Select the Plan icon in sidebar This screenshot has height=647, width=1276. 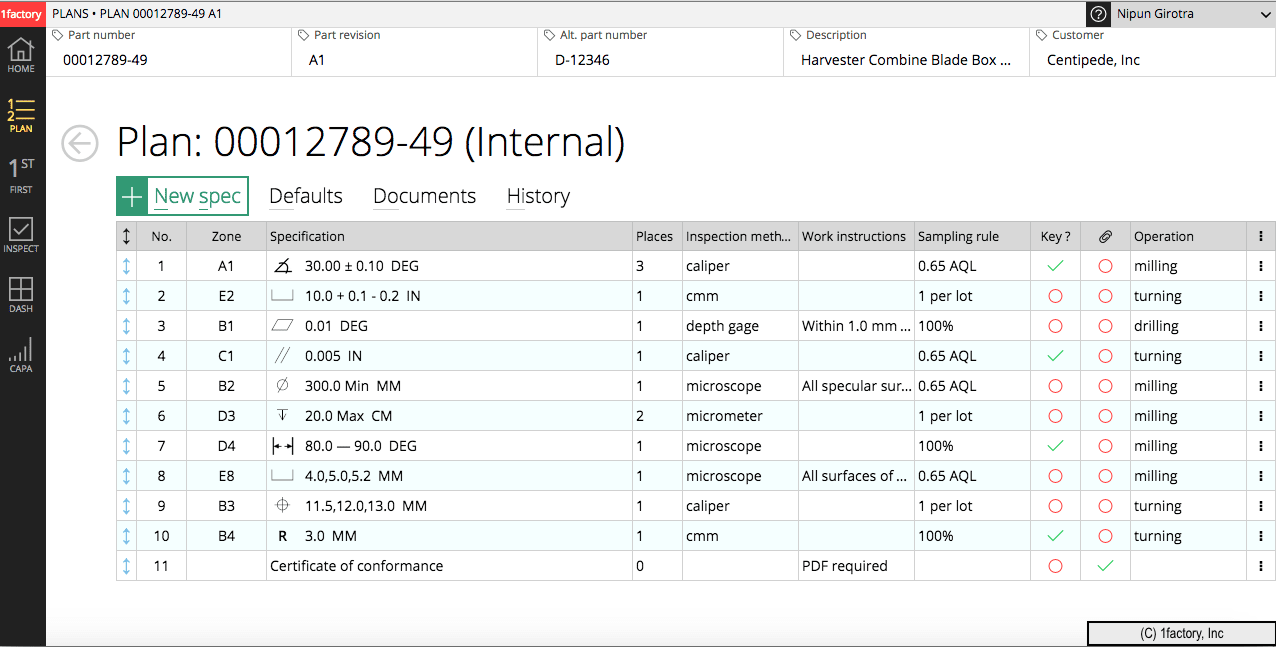pyautogui.click(x=21, y=115)
